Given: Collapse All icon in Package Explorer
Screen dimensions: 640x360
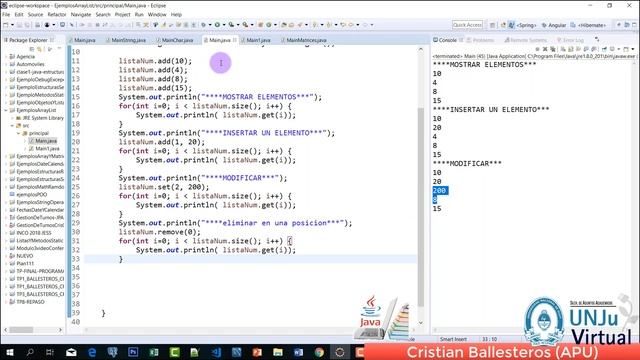Looking at the screenshot, I should click(32, 49).
